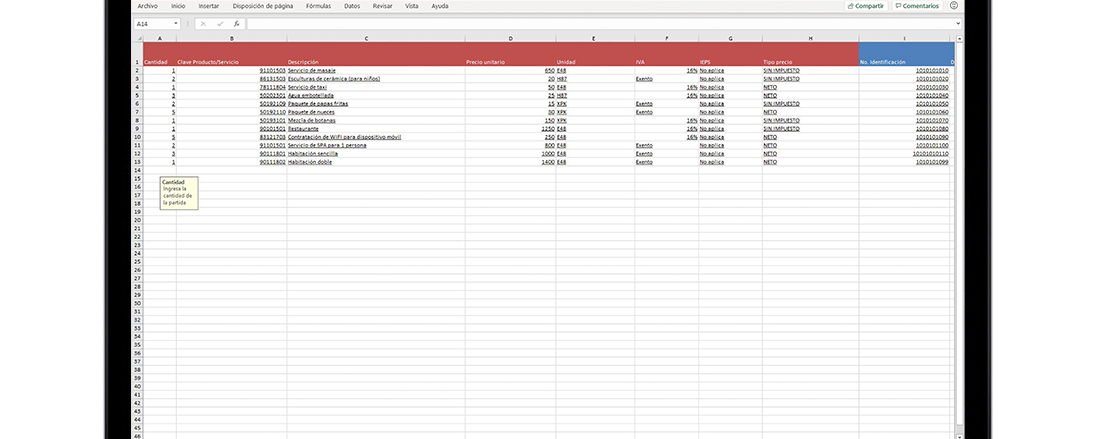
Task: Click the vertical scrollbar up arrow
Action: (x=958, y=39)
